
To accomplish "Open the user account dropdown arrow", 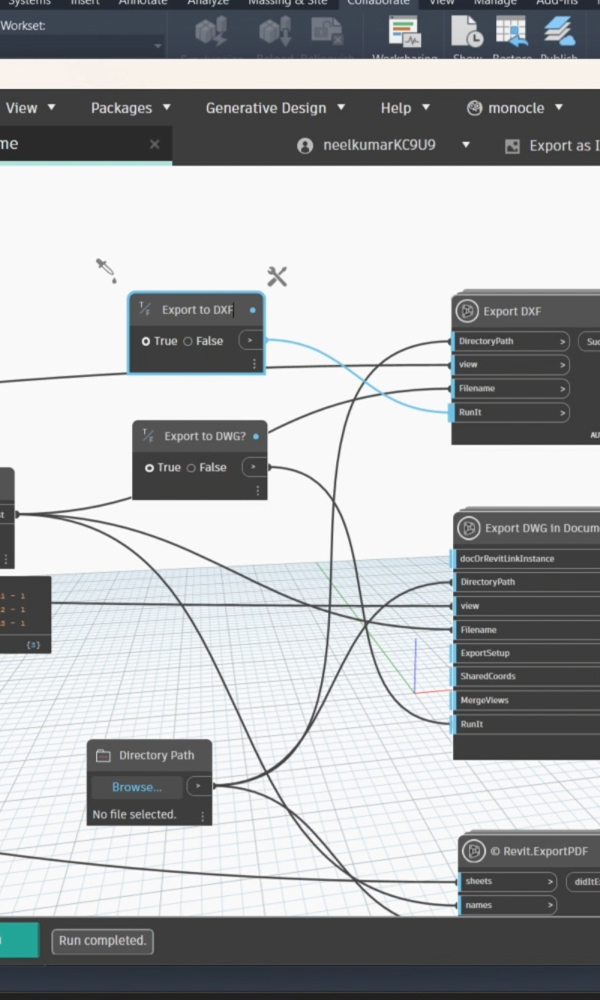I will pyautogui.click(x=466, y=145).
